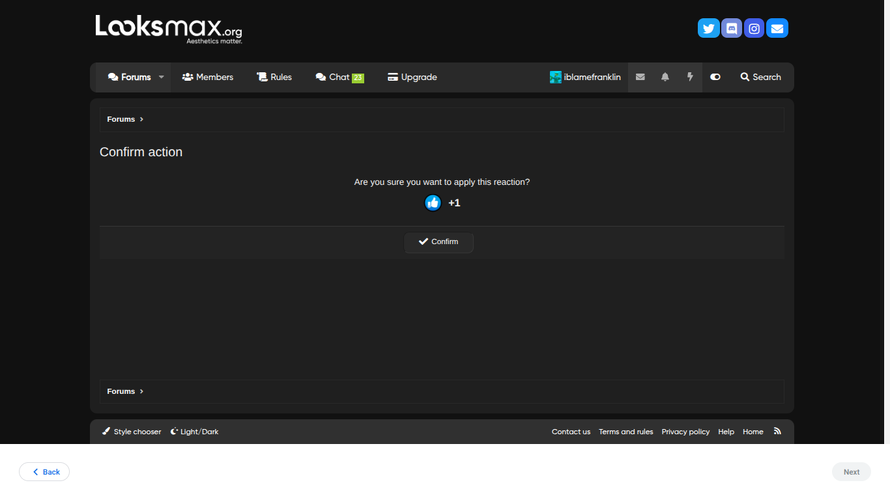
Task: Click the green Chat count badge 23
Action: pos(358,78)
